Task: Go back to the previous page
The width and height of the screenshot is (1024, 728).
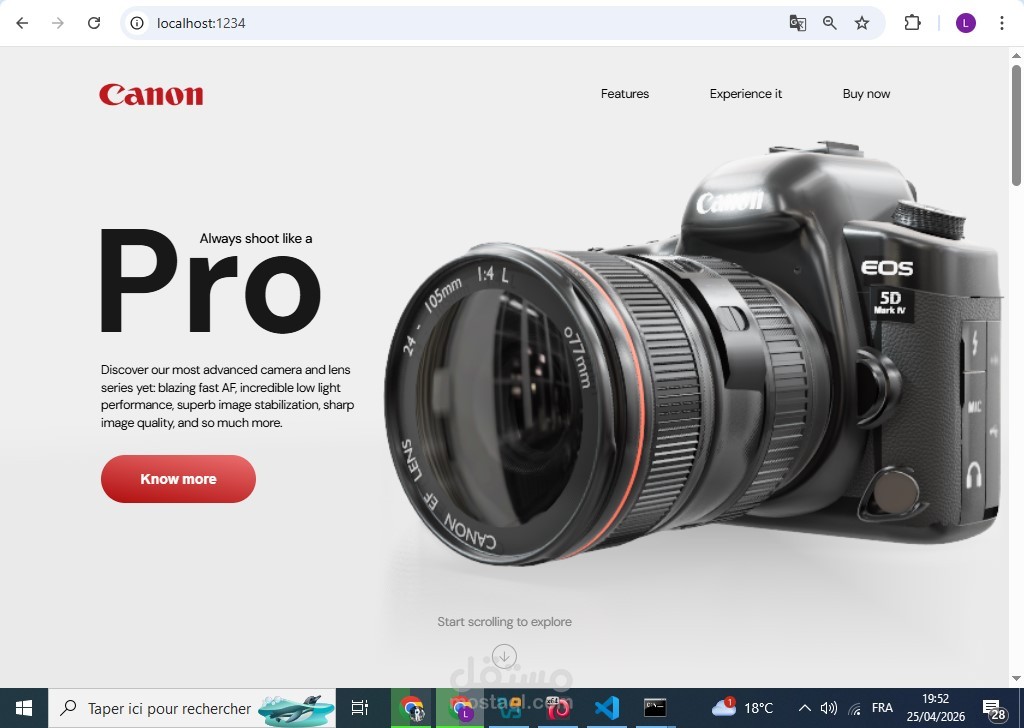Action: (22, 23)
